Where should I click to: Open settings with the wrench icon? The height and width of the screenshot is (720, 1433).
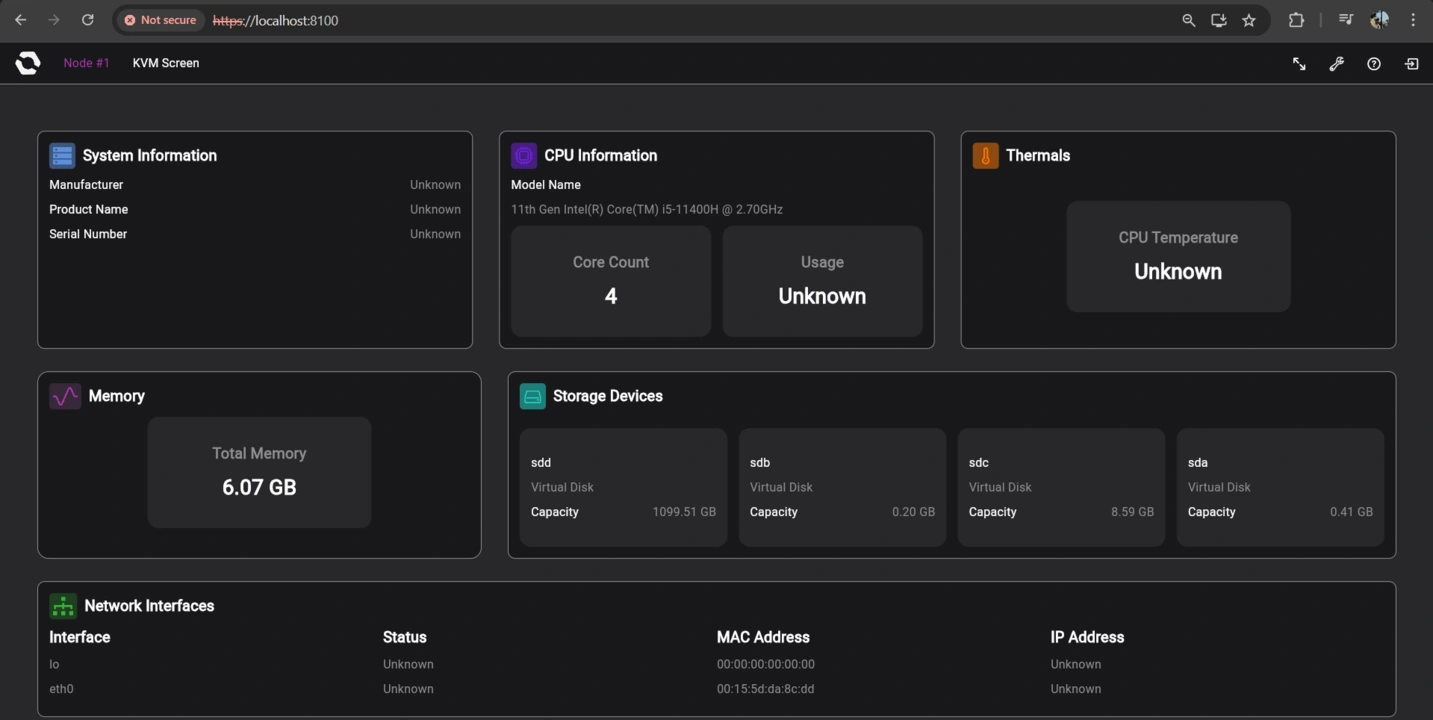click(1336, 63)
